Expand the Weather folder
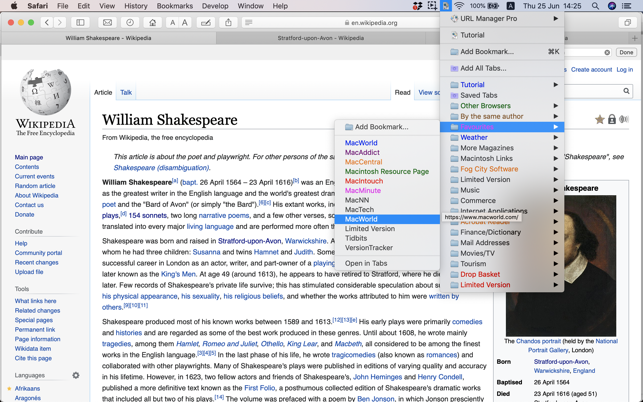This screenshot has width=643, height=402. pyautogui.click(x=502, y=137)
